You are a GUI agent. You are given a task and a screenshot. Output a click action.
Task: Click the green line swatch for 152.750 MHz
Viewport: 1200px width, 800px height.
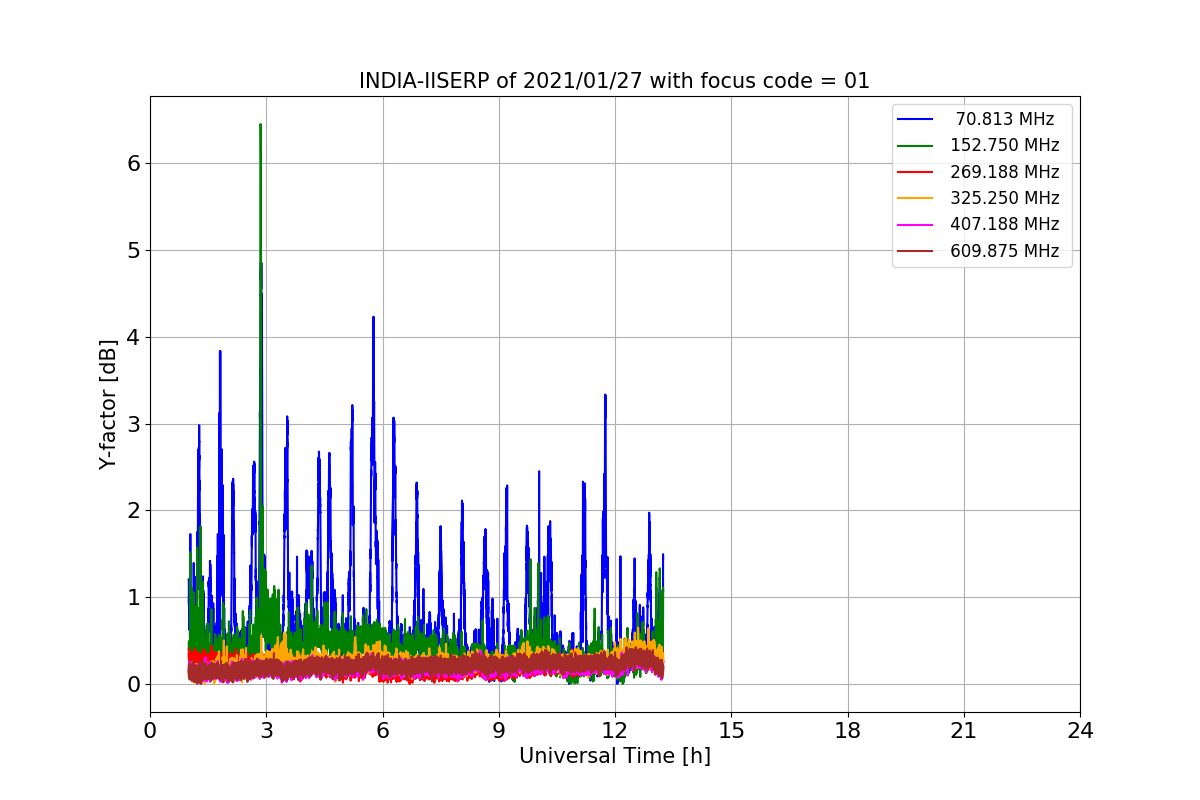915,146
